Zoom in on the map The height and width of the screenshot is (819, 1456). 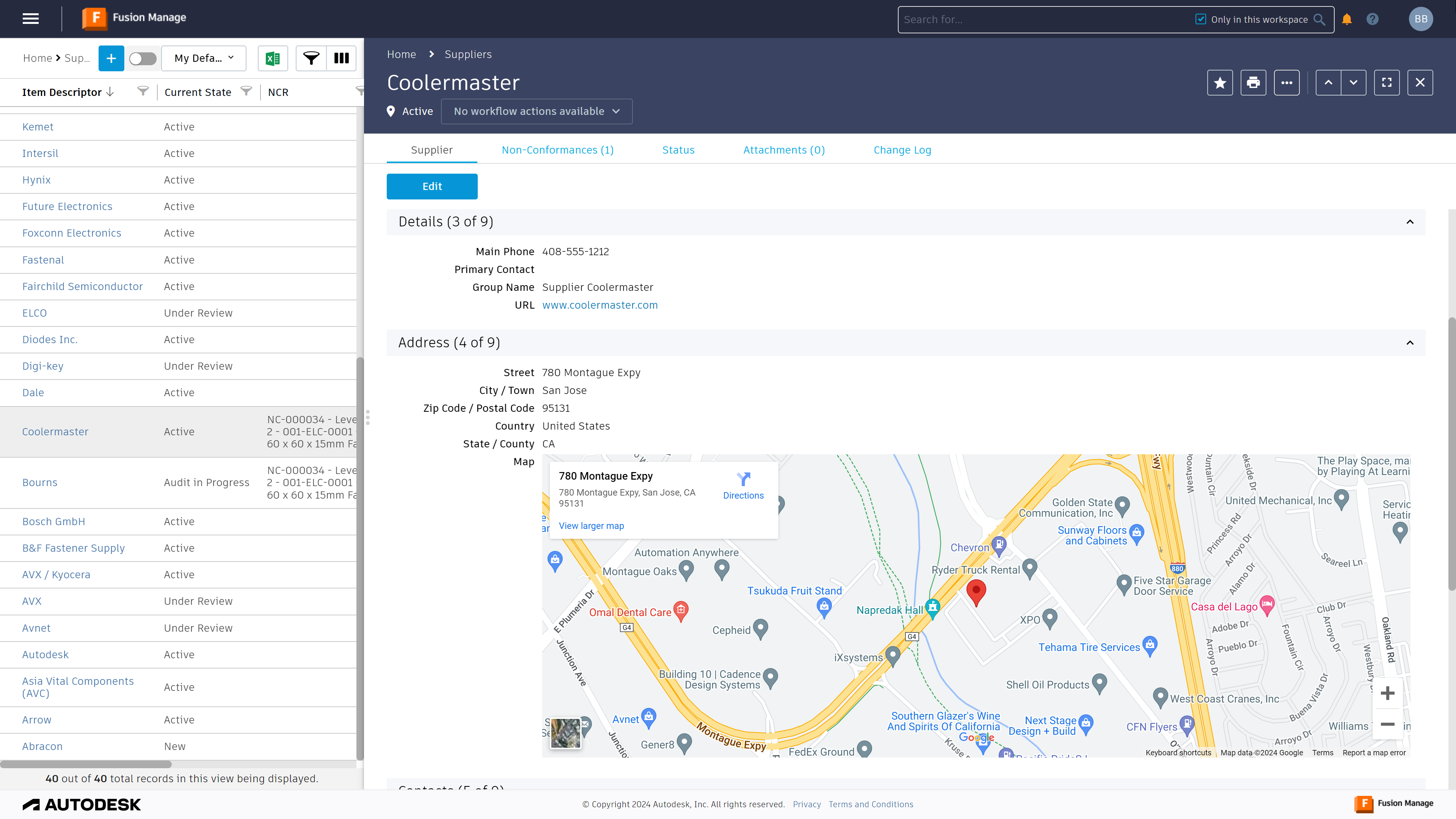click(1388, 693)
